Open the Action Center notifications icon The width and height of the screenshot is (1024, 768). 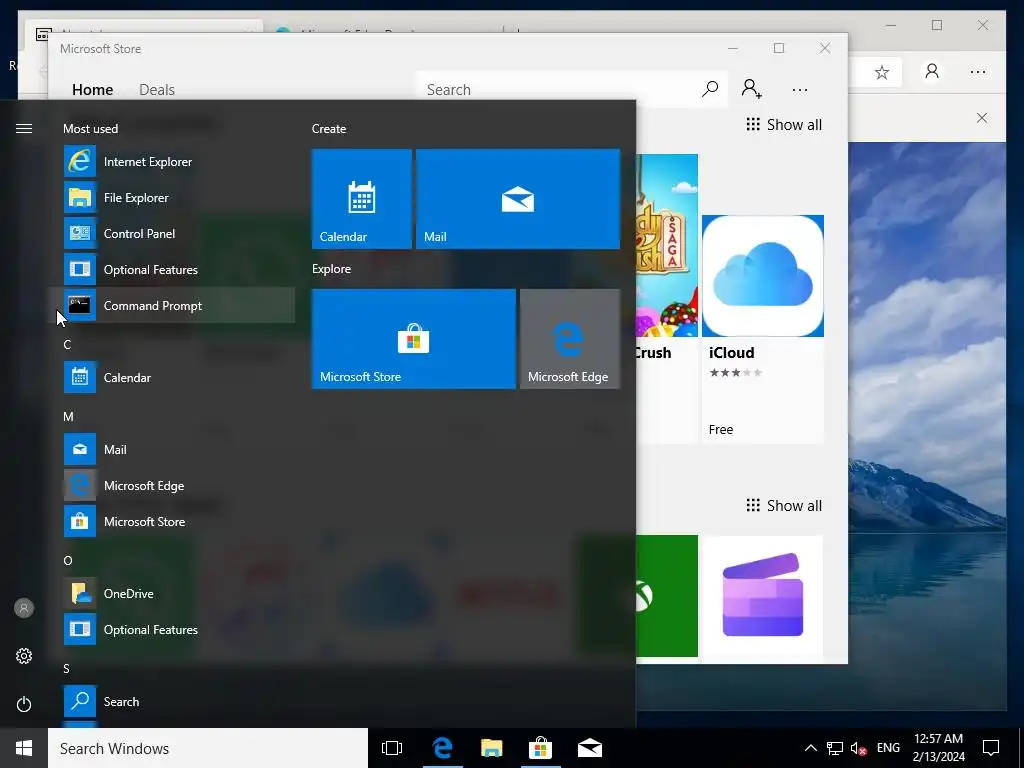(x=991, y=748)
